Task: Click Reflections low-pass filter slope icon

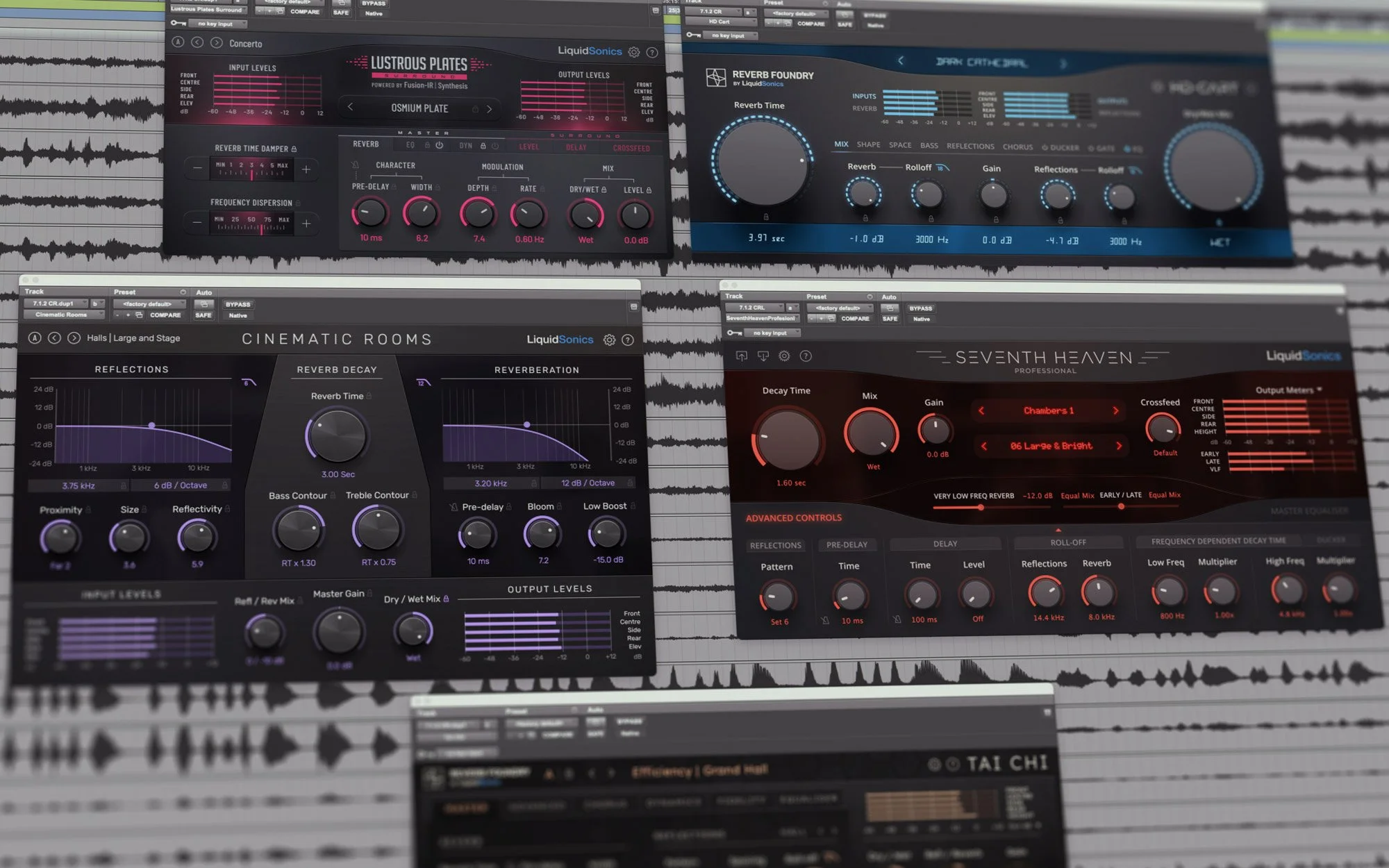Action: pos(249,383)
